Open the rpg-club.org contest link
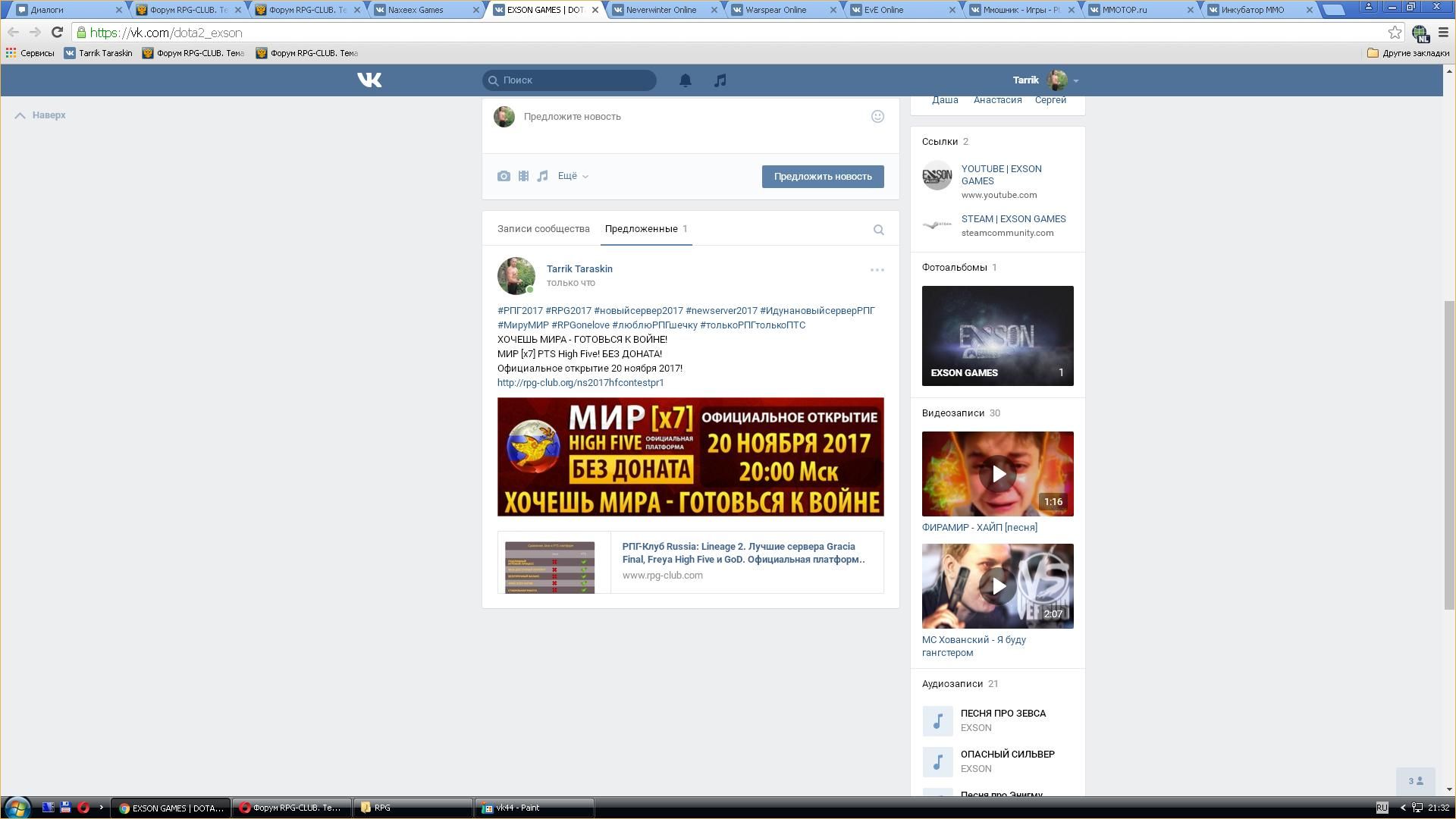This screenshot has width=1456, height=819. click(x=580, y=383)
